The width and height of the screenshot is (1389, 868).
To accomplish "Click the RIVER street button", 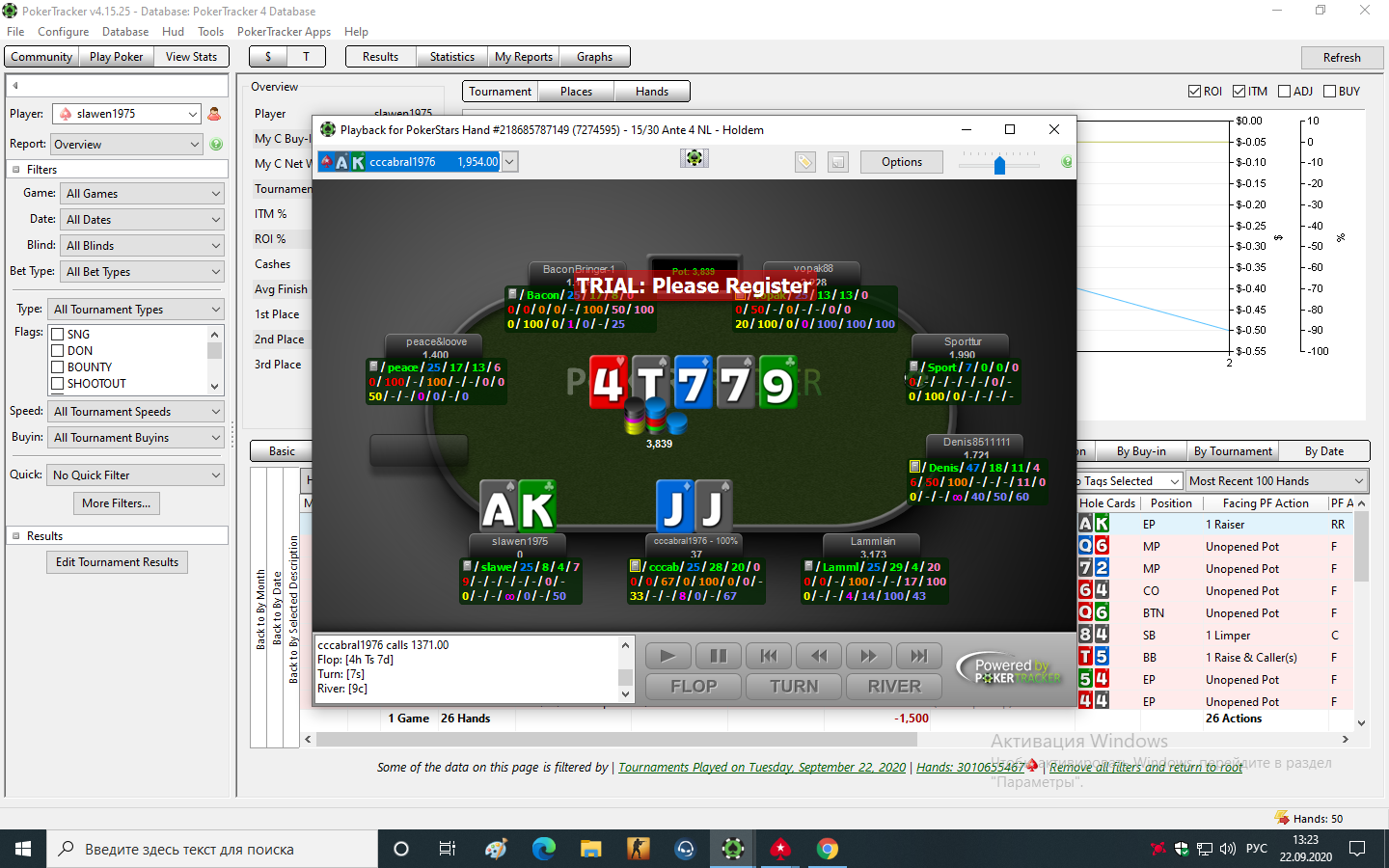I will (894, 687).
